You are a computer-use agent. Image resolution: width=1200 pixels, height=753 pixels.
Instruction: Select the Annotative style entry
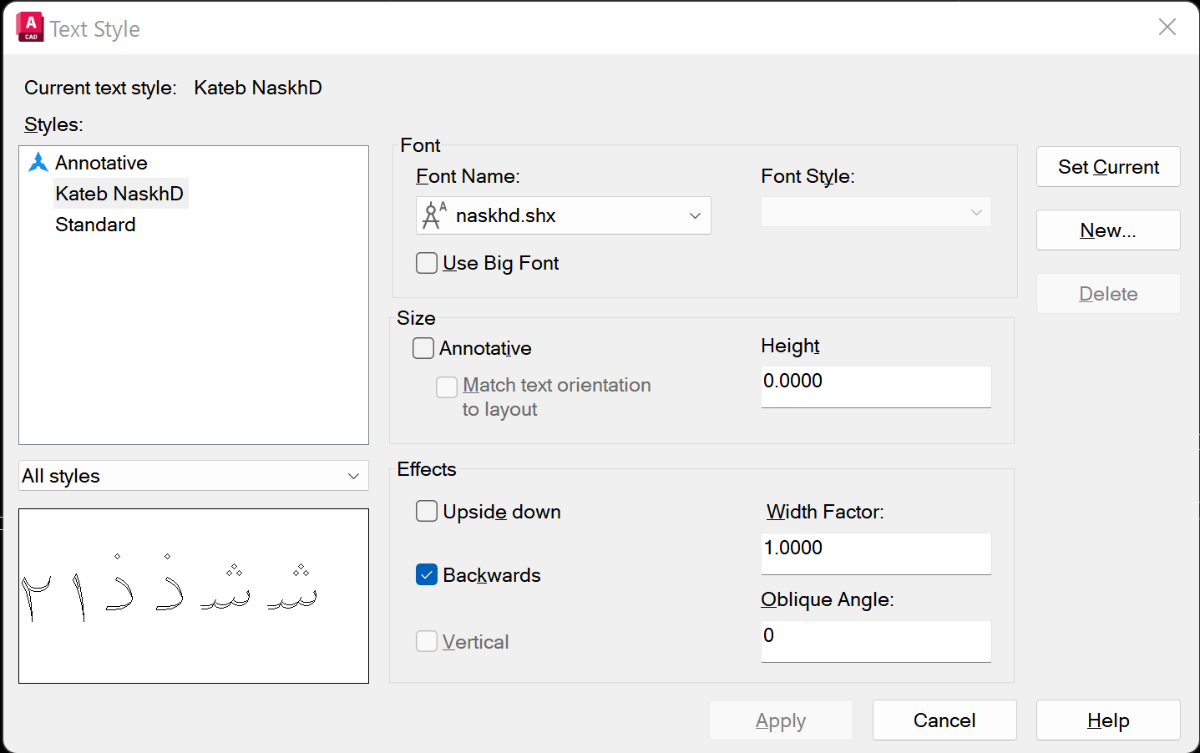tap(101, 162)
